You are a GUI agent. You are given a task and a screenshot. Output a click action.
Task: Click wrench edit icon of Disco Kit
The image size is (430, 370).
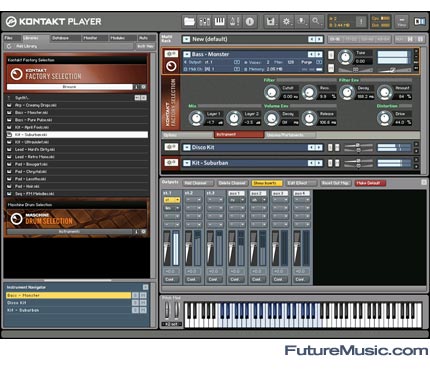171,147
